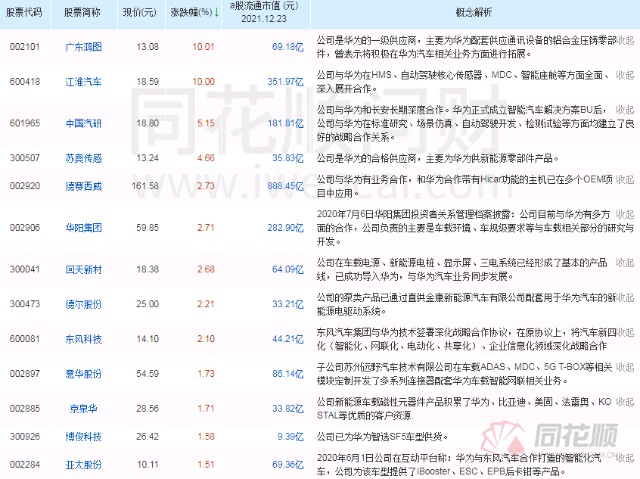Click the sort arrow beside 涨跌幅(%)

(216, 12)
